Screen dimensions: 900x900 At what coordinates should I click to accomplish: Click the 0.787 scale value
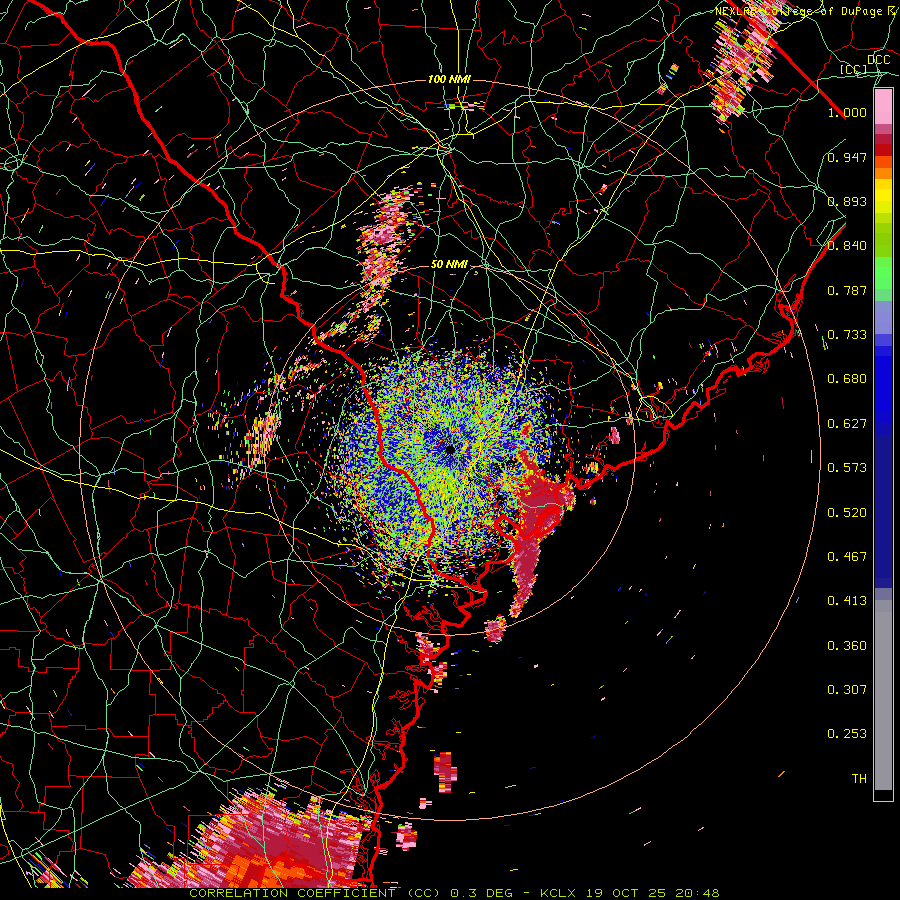pyautogui.click(x=847, y=290)
